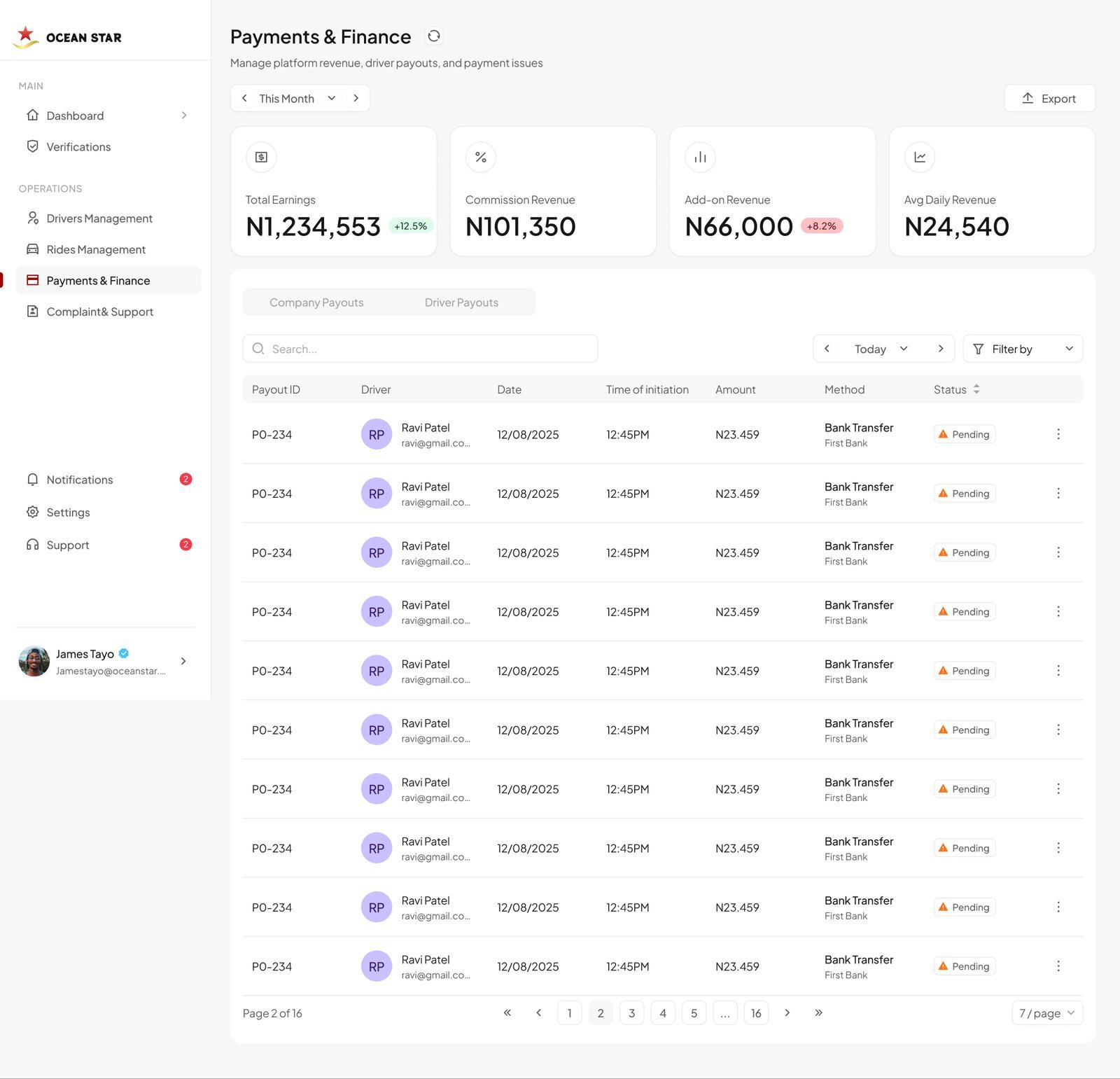Open row options for the last PO-234 payout

[x=1058, y=966]
